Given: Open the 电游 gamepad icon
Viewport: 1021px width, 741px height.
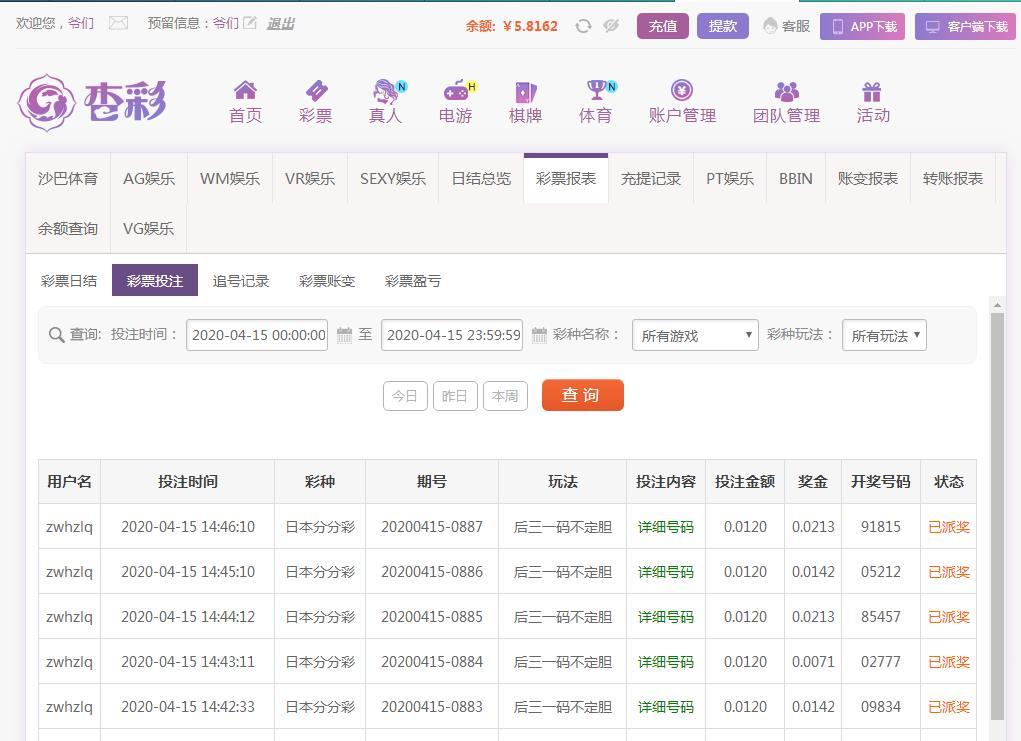Looking at the screenshot, I should coord(456,91).
